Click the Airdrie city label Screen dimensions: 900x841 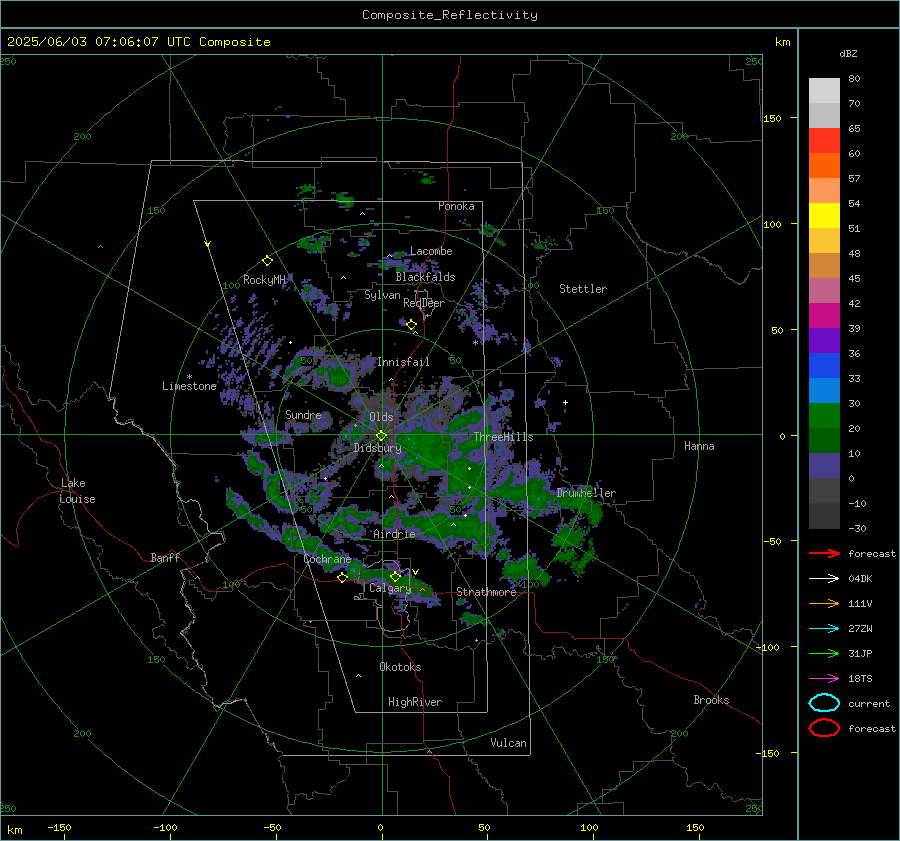(394, 534)
